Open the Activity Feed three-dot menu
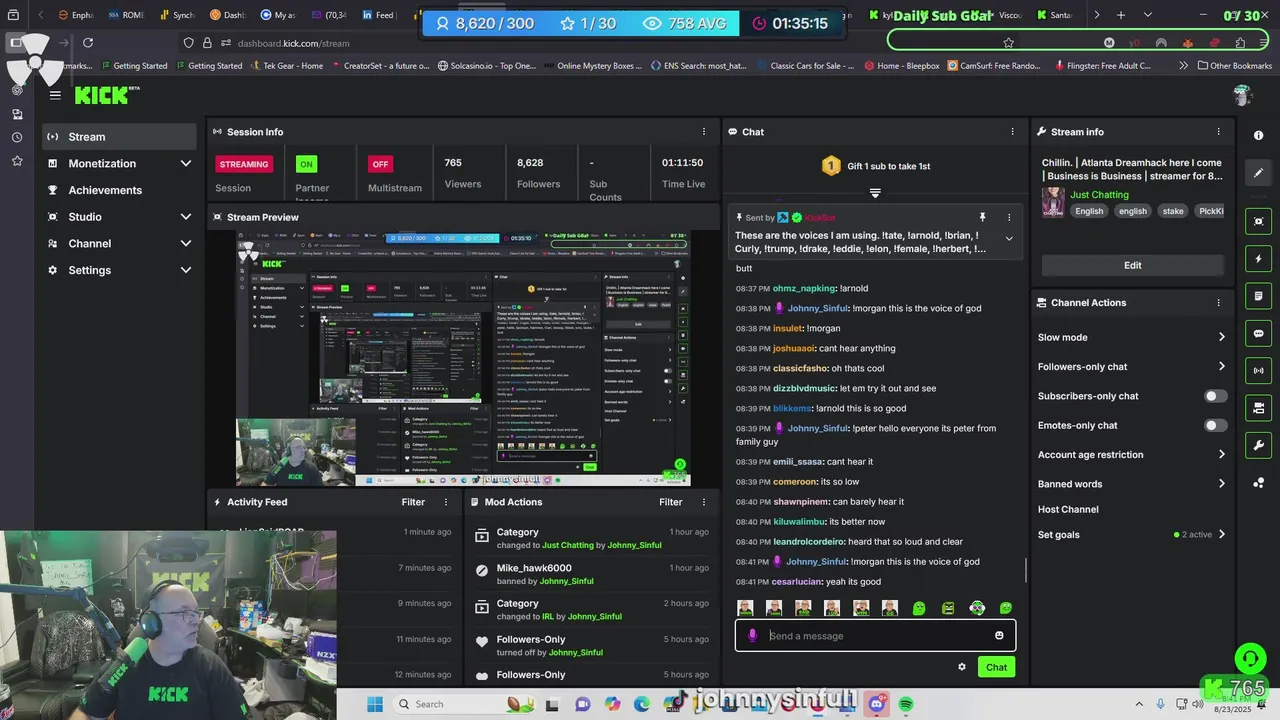 (446, 502)
